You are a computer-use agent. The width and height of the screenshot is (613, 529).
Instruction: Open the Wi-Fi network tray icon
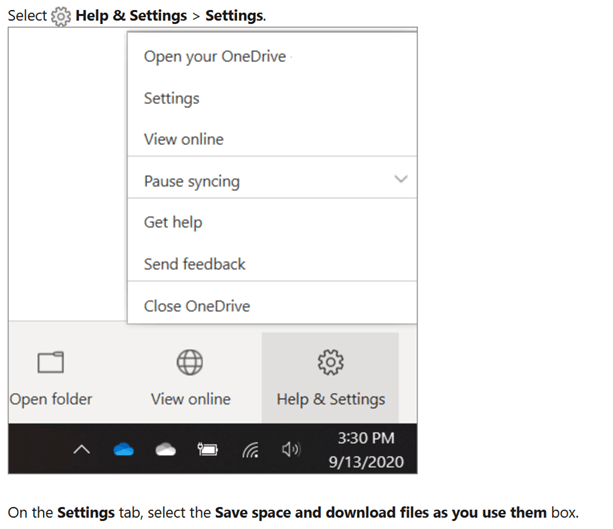250,450
